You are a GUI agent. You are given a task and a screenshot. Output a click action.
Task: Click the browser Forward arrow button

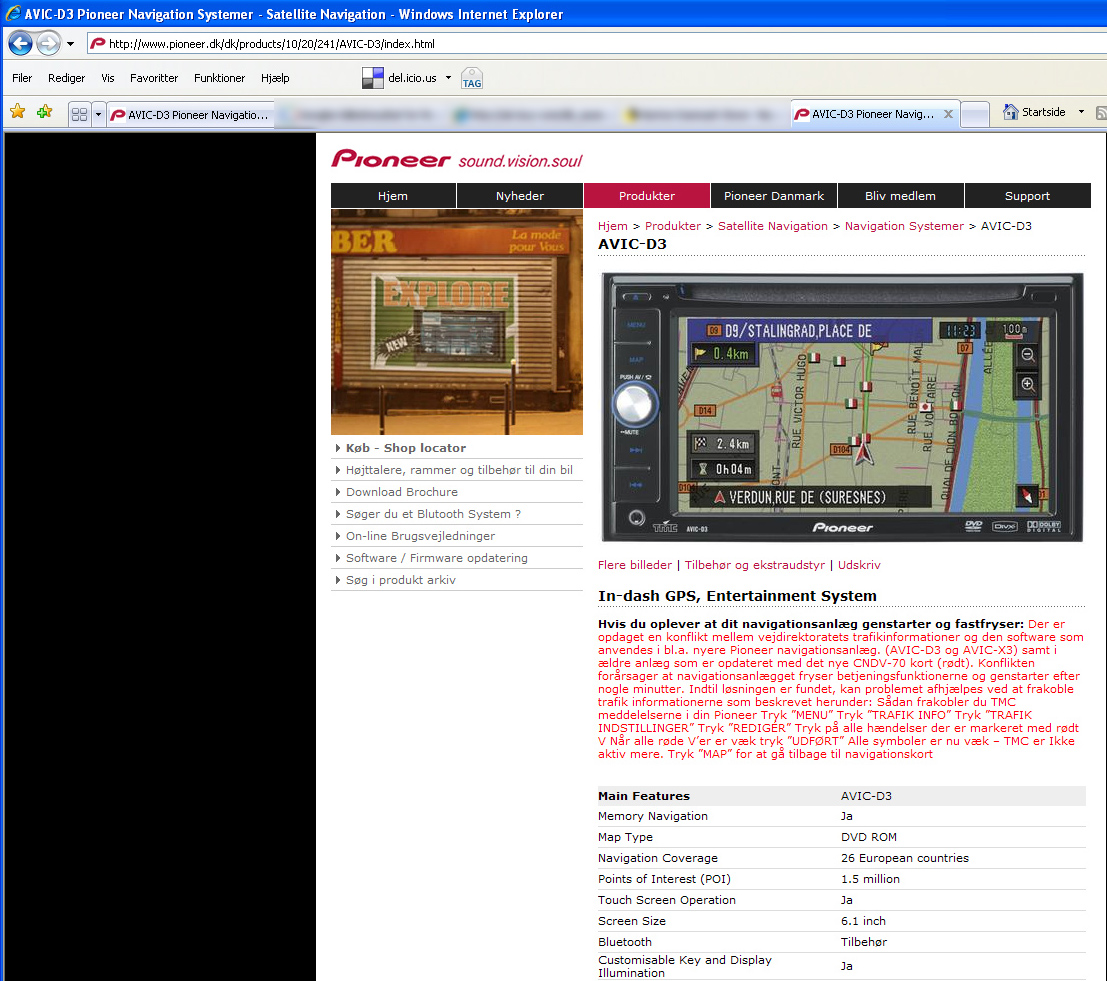click(48, 44)
